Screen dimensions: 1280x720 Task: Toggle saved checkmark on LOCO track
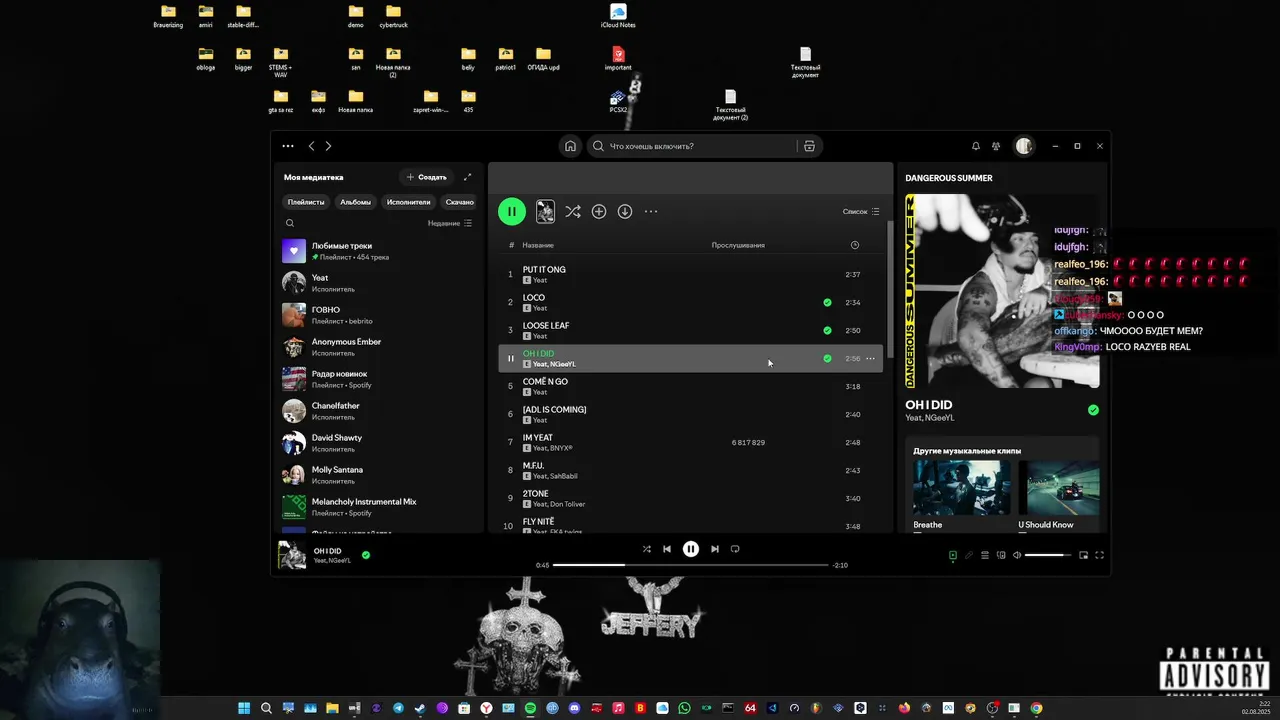(827, 302)
